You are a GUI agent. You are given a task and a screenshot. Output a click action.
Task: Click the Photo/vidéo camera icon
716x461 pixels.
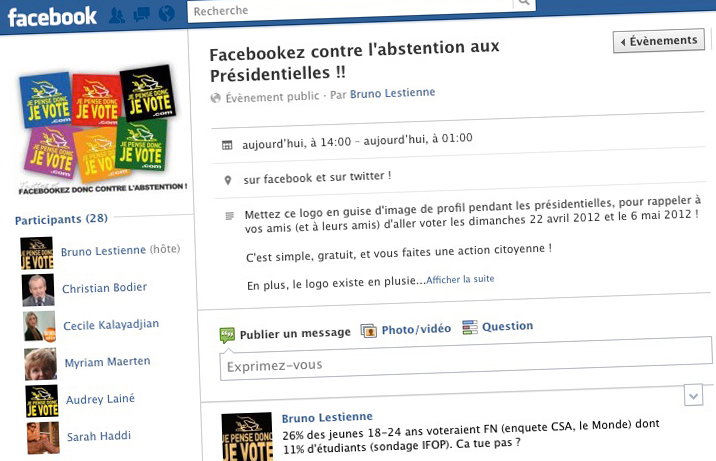click(x=368, y=329)
